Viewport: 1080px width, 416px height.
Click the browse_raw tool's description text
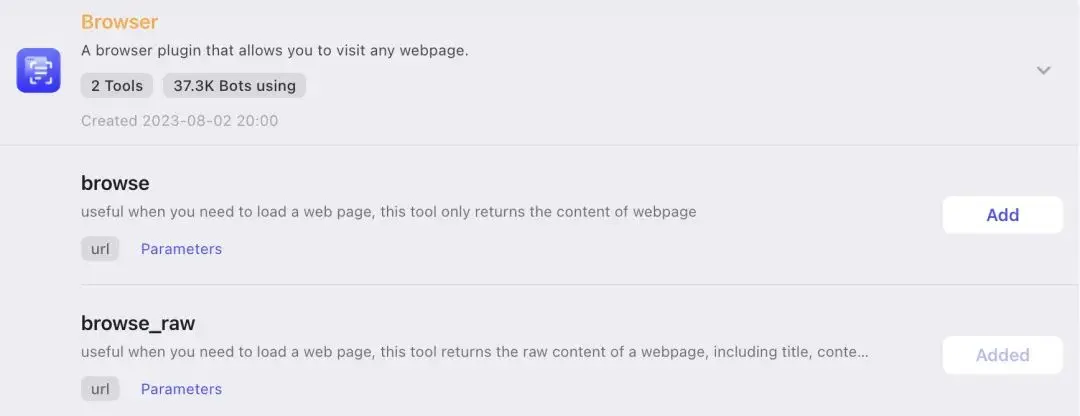coord(470,352)
